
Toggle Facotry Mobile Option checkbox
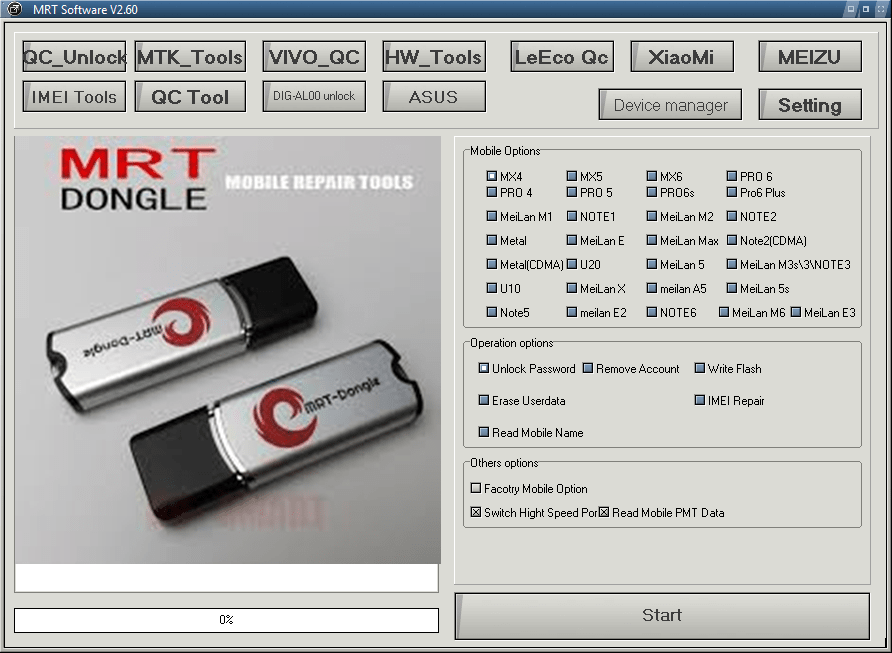476,488
